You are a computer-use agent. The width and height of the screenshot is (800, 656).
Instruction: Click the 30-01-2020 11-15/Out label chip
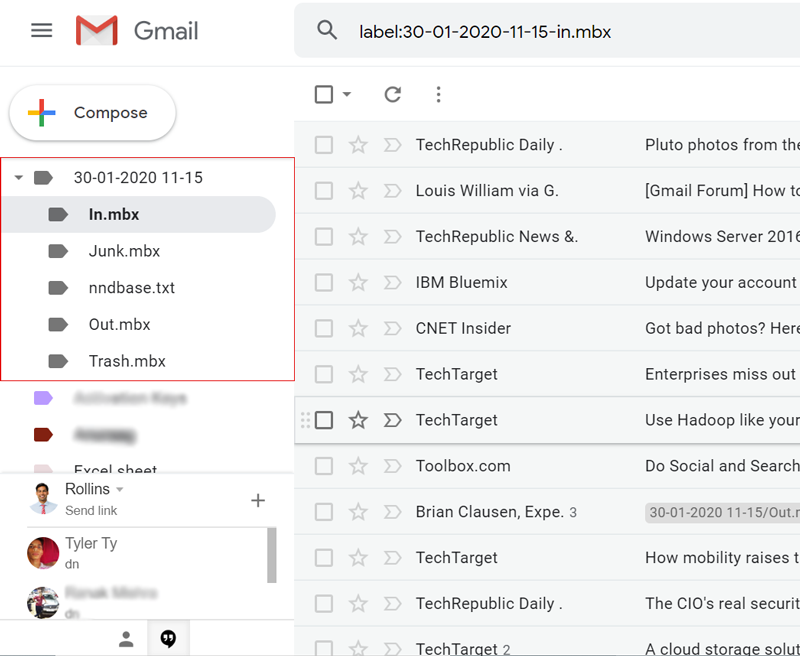coord(722,512)
